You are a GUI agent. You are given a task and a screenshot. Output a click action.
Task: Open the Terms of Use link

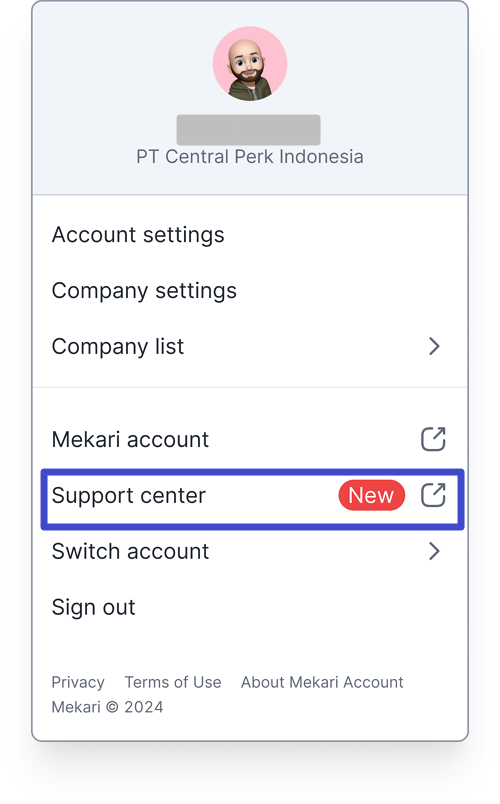point(173,682)
